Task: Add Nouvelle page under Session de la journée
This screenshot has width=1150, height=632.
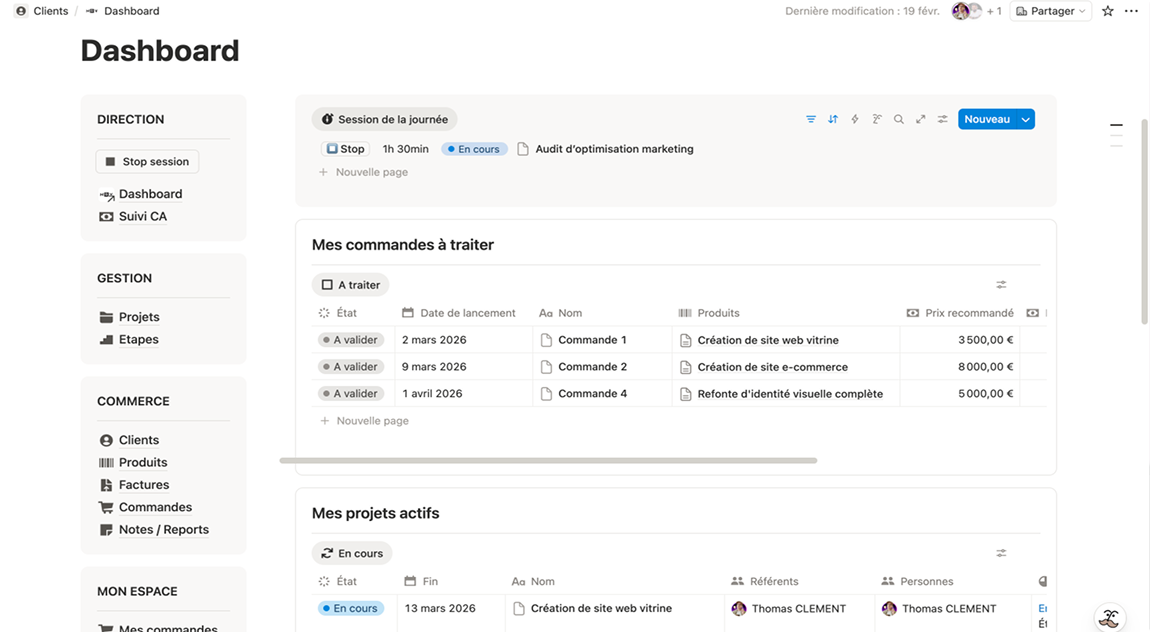Action: click(x=363, y=172)
